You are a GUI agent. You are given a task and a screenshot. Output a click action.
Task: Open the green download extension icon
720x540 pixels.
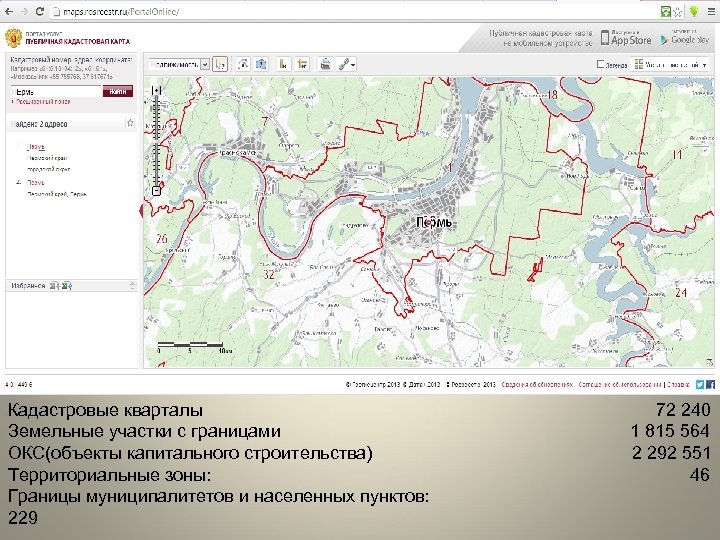coord(694,11)
